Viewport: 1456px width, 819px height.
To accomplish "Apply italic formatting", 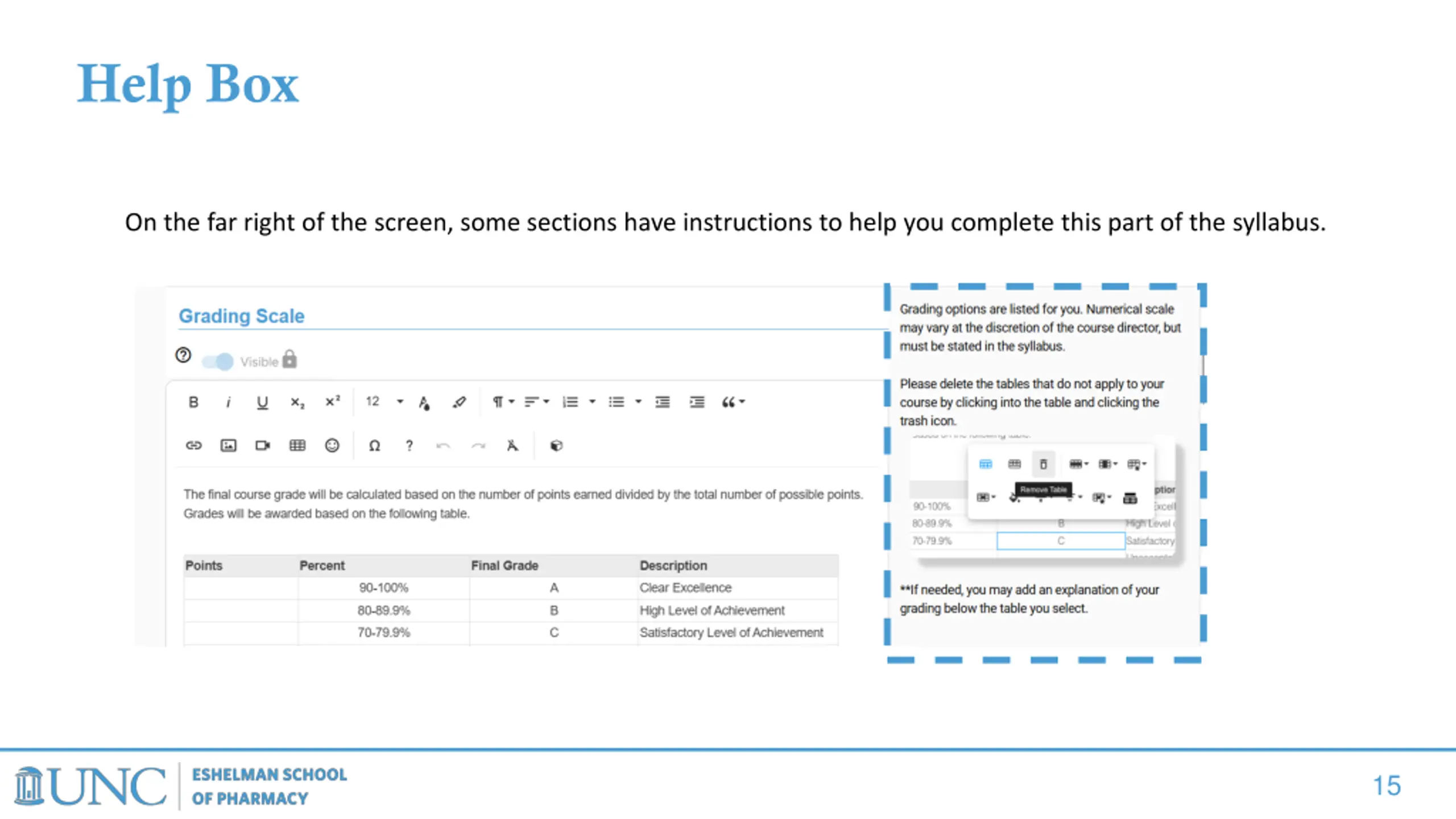I will pos(228,402).
